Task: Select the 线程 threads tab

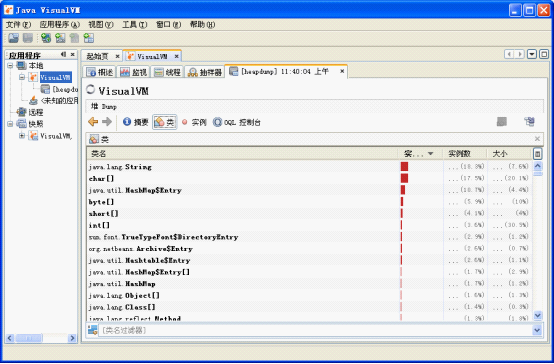Action: [167, 72]
